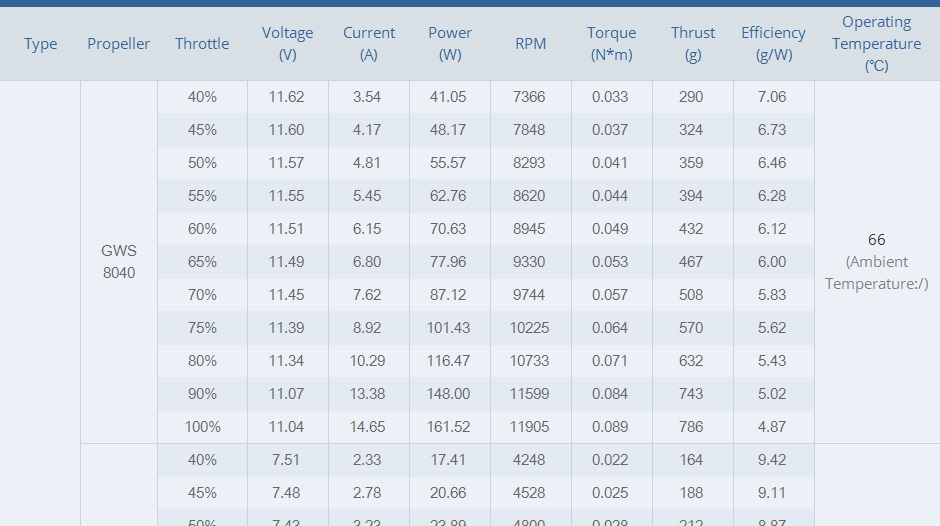Click current value 14.65

[367, 427]
